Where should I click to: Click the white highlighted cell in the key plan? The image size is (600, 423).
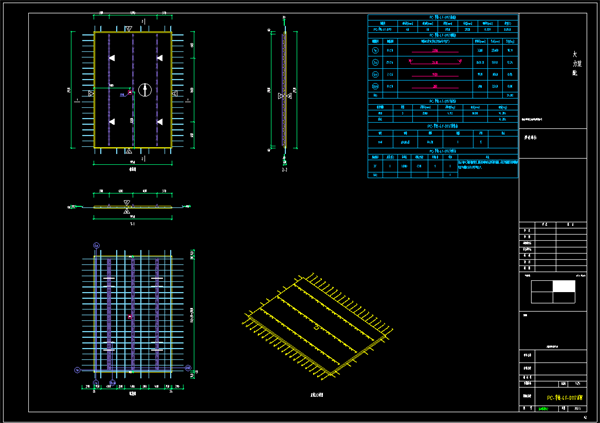(564, 286)
